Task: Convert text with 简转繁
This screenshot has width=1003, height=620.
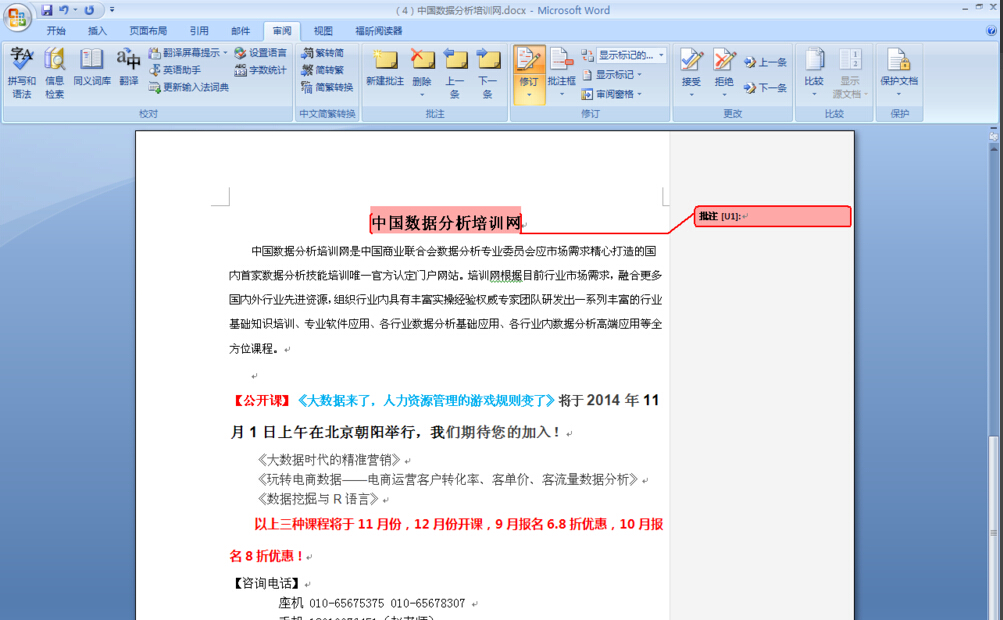Action: (x=323, y=70)
